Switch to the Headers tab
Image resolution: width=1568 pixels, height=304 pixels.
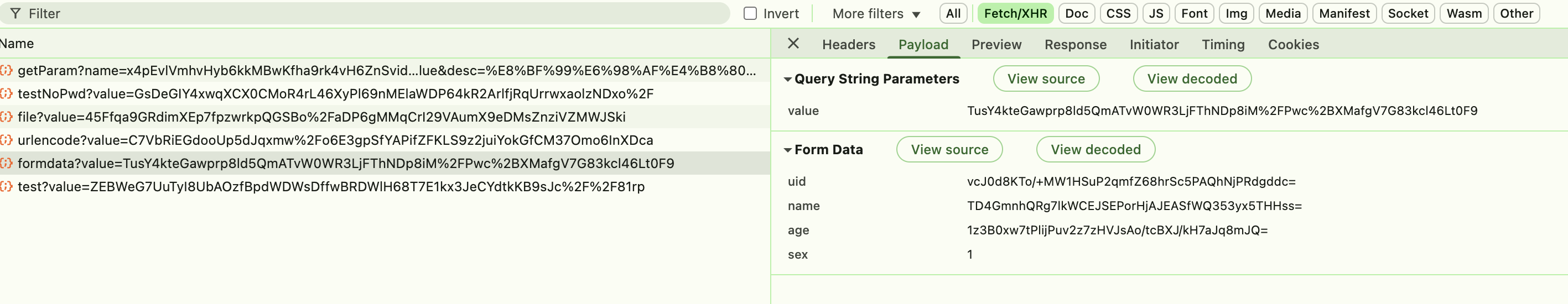coord(848,44)
